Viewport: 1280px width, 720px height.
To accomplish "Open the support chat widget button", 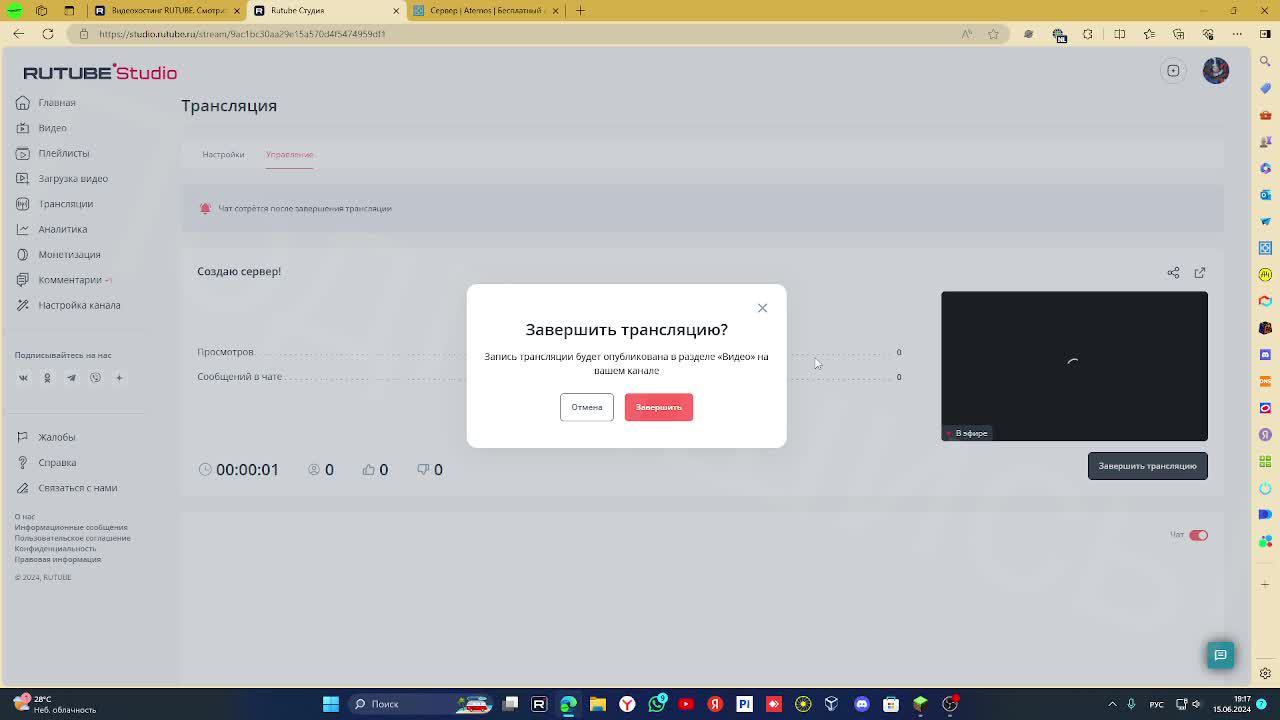I will pos(1220,655).
